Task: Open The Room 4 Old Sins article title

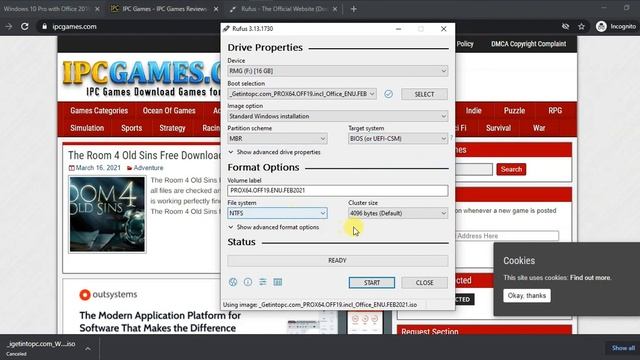Action: tap(144, 156)
